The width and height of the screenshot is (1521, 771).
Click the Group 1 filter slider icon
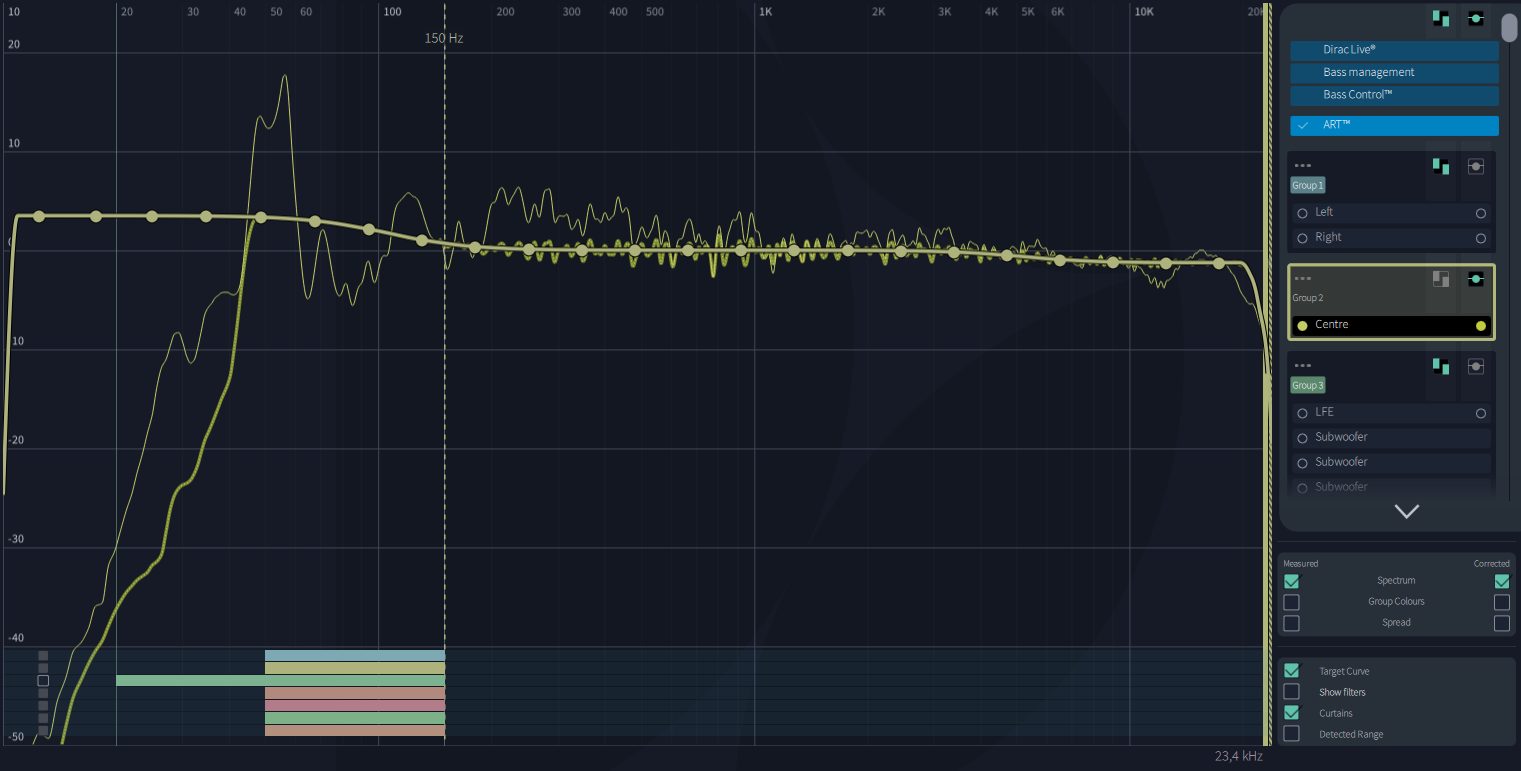[1475, 167]
